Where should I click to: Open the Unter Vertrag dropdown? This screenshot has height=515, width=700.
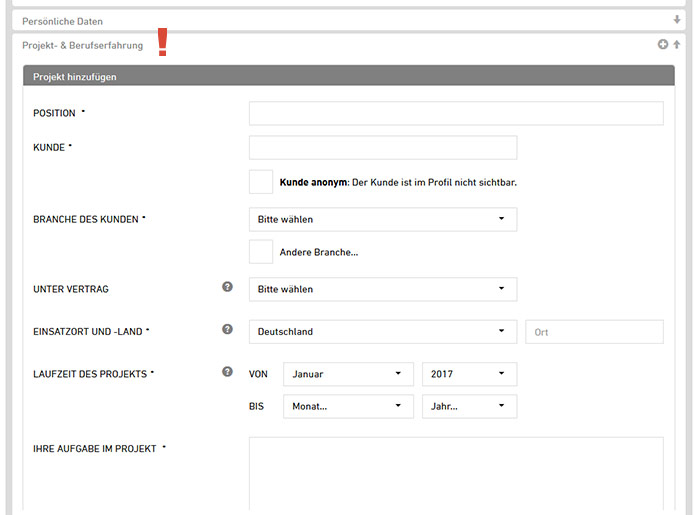[x=382, y=289]
